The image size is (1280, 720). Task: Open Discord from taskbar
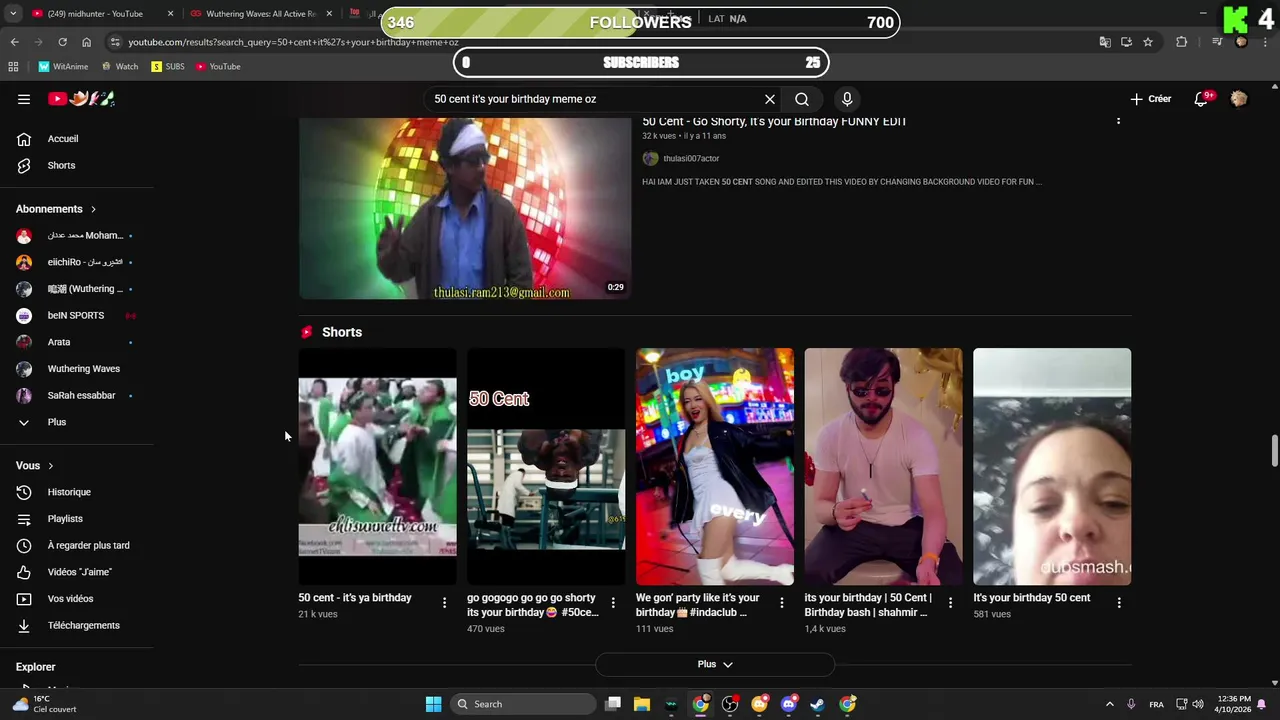789,704
